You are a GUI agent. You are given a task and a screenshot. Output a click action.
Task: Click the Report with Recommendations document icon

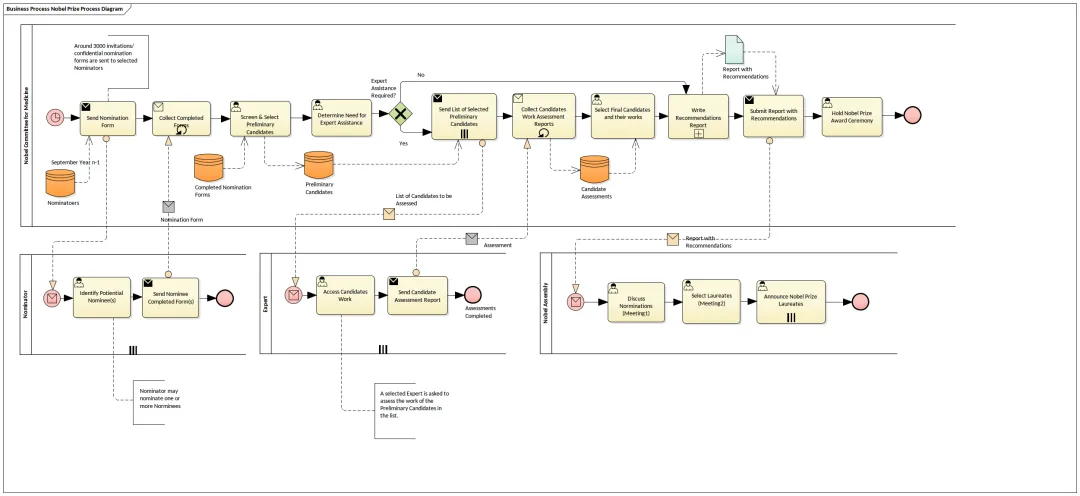click(x=734, y=49)
